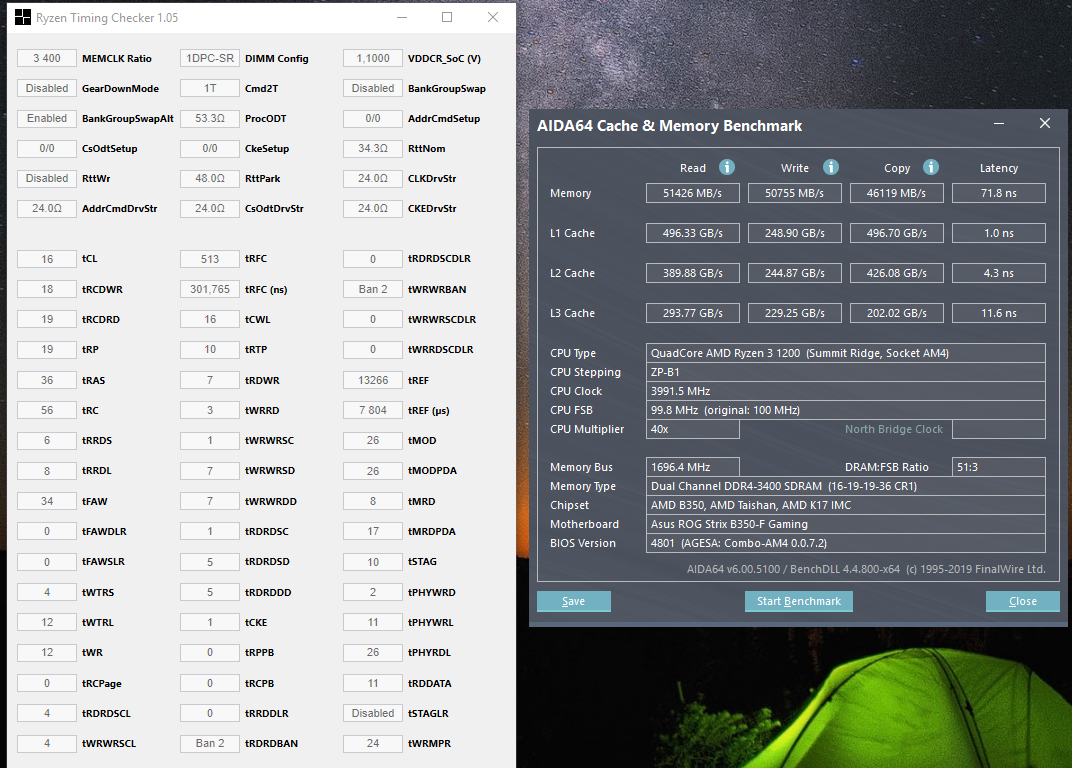Click the tSTAGLR Disabled value
This screenshot has height=768, width=1072.
(373, 713)
